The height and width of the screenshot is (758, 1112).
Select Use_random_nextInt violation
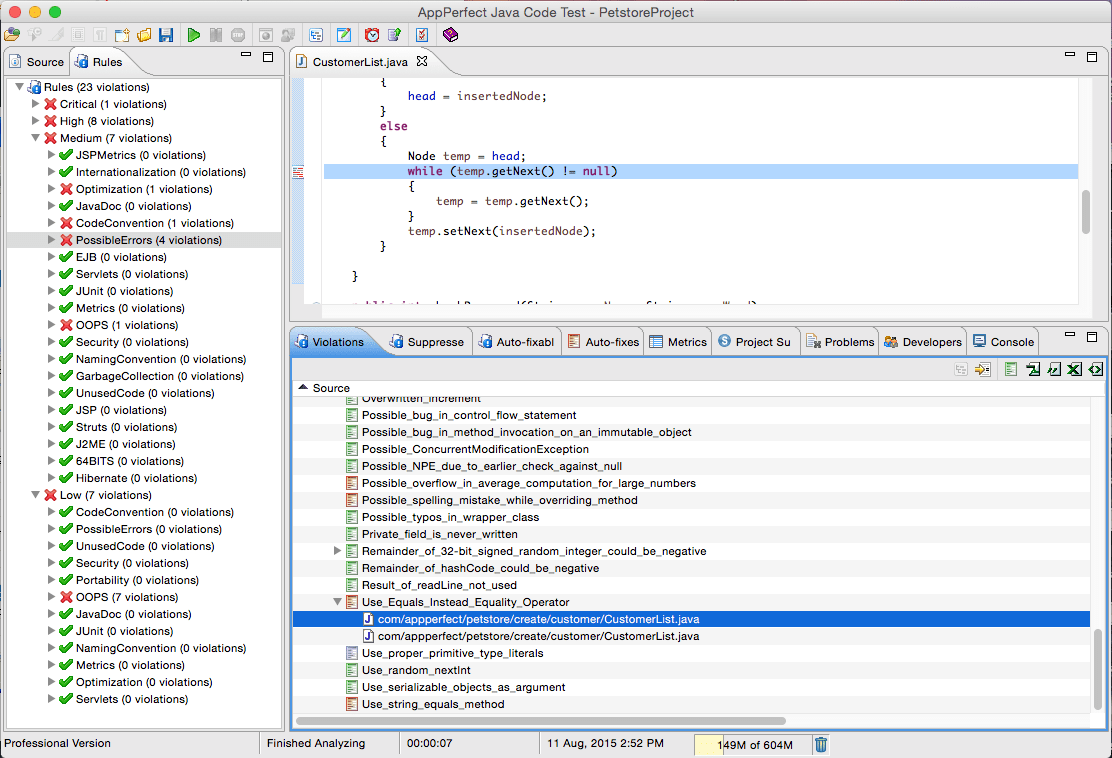pos(416,670)
